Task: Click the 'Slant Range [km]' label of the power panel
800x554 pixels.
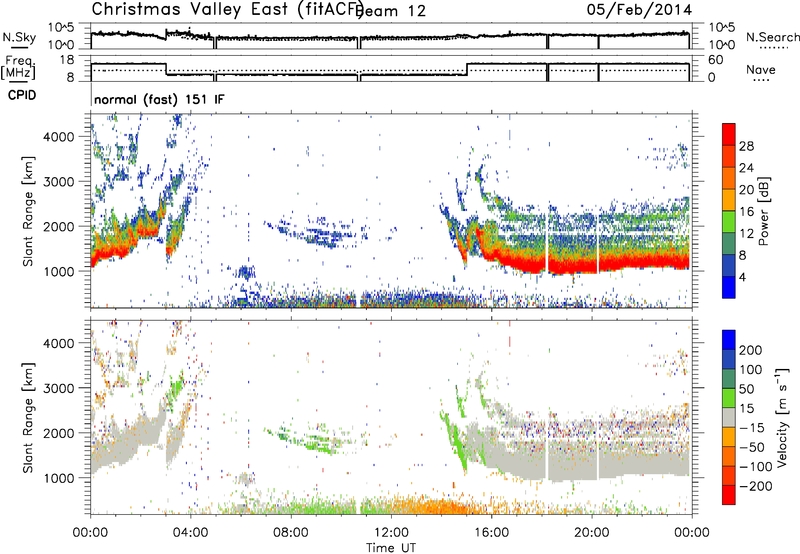Action: coord(28,211)
